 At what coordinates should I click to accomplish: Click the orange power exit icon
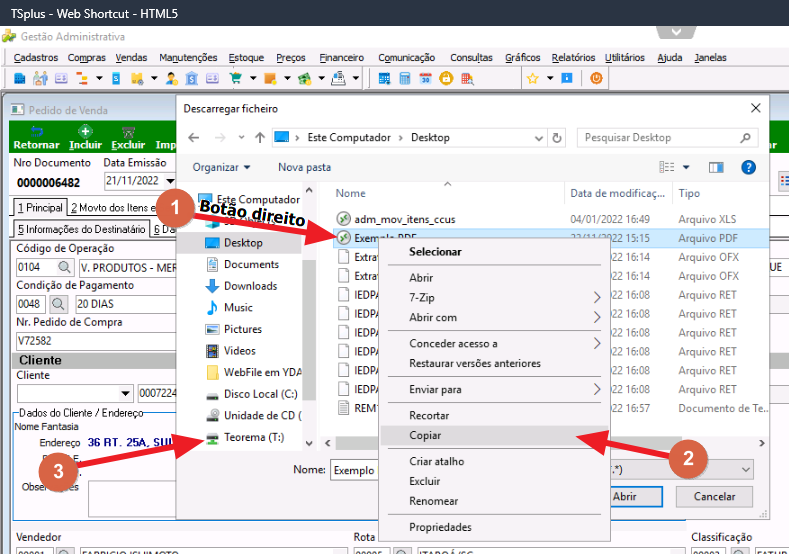tap(596, 78)
